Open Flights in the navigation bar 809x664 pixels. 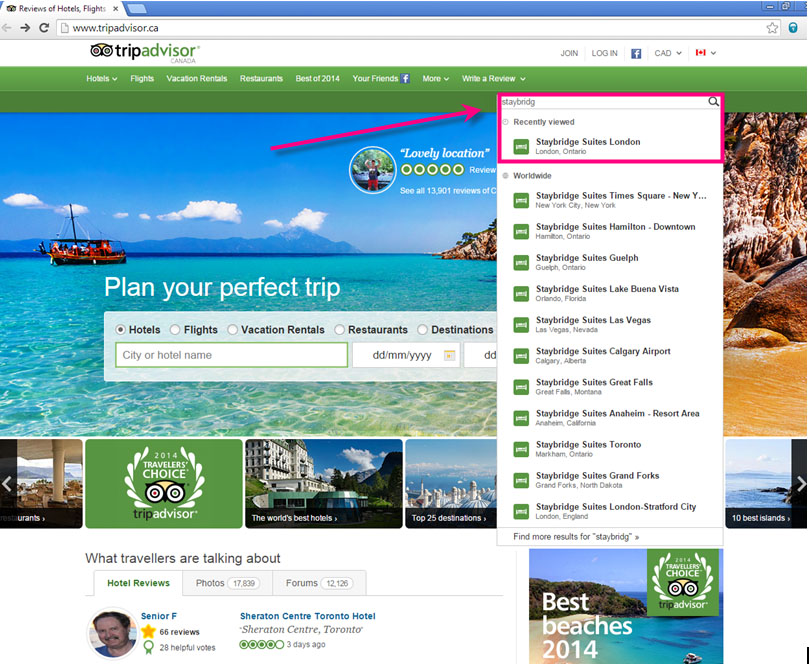pos(142,79)
